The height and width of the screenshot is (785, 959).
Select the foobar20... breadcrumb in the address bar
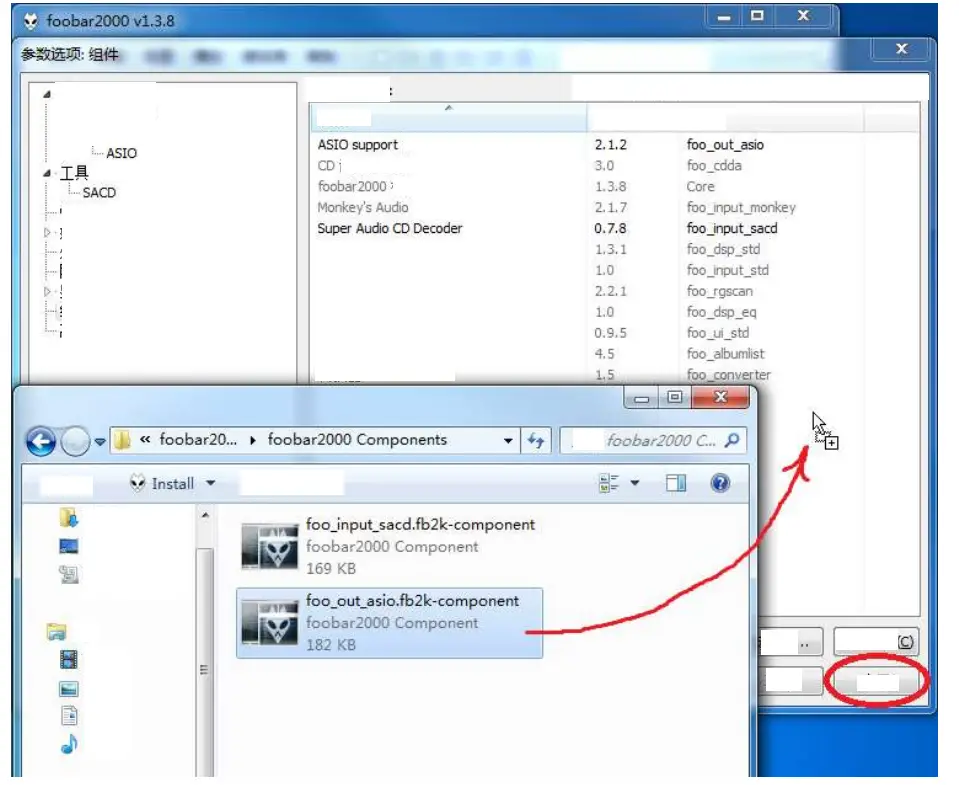pos(198,440)
